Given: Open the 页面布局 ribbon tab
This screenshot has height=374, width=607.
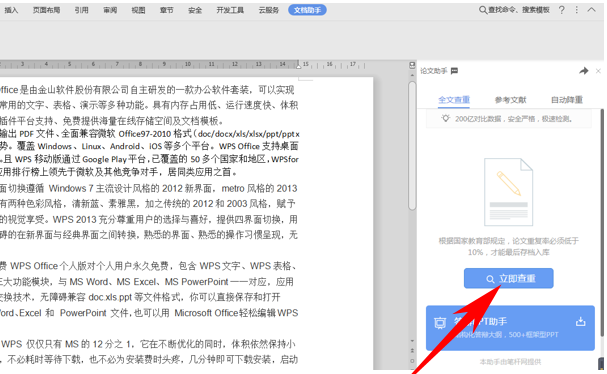Looking at the screenshot, I should point(46,10).
